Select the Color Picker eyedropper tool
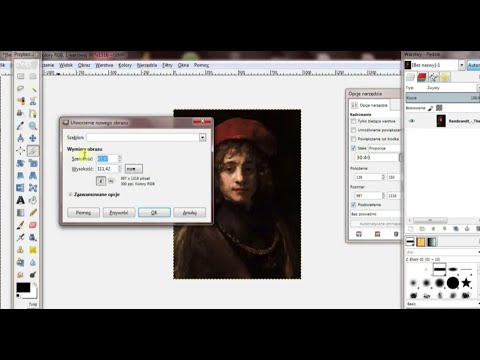Viewport: 480px width, 360px height. point(20,126)
